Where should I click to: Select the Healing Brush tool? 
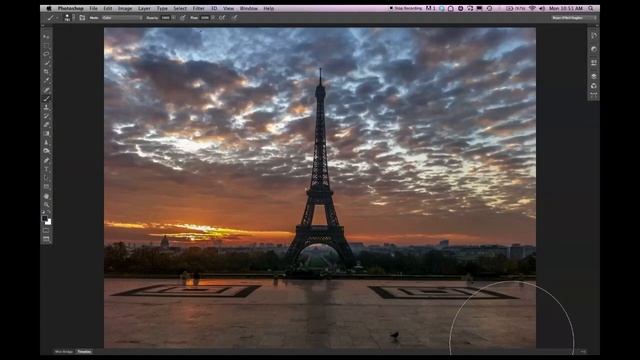[x=46, y=89]
